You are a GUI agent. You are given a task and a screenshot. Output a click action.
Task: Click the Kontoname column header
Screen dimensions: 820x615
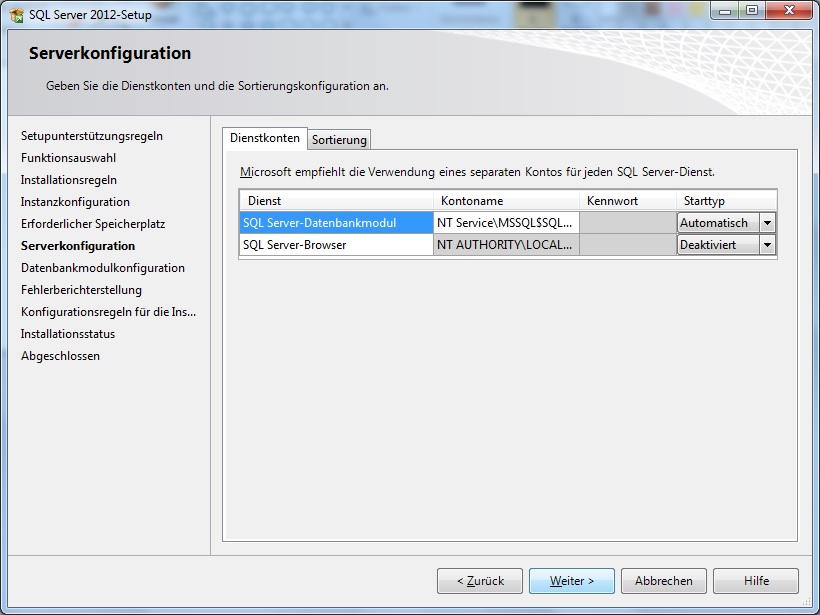(506, 201)
